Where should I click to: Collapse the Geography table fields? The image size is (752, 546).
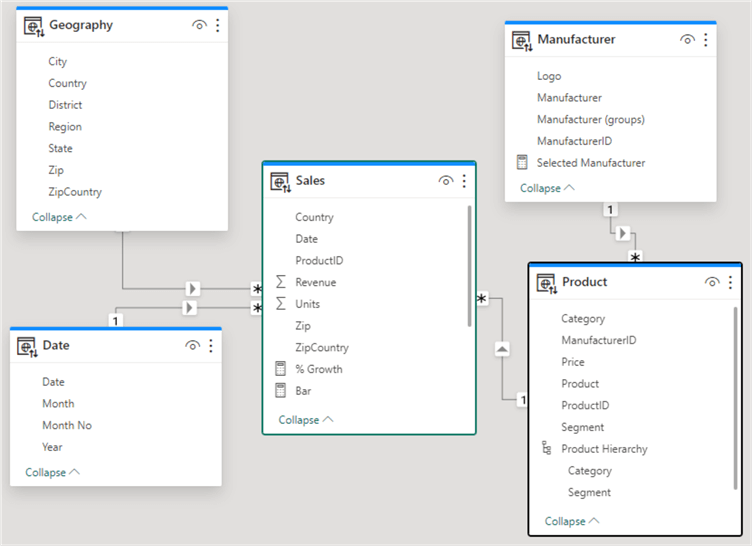(59, 217)
